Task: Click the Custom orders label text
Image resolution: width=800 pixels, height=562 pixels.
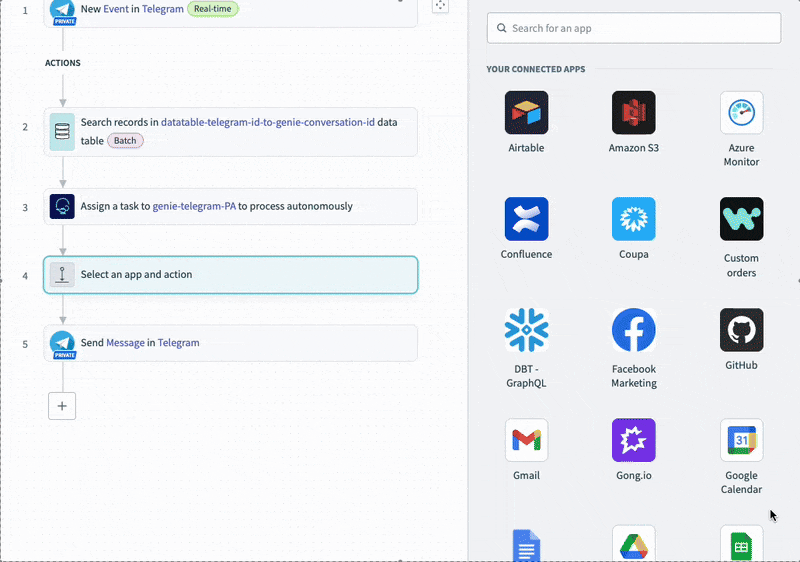Action: [741, 265]
